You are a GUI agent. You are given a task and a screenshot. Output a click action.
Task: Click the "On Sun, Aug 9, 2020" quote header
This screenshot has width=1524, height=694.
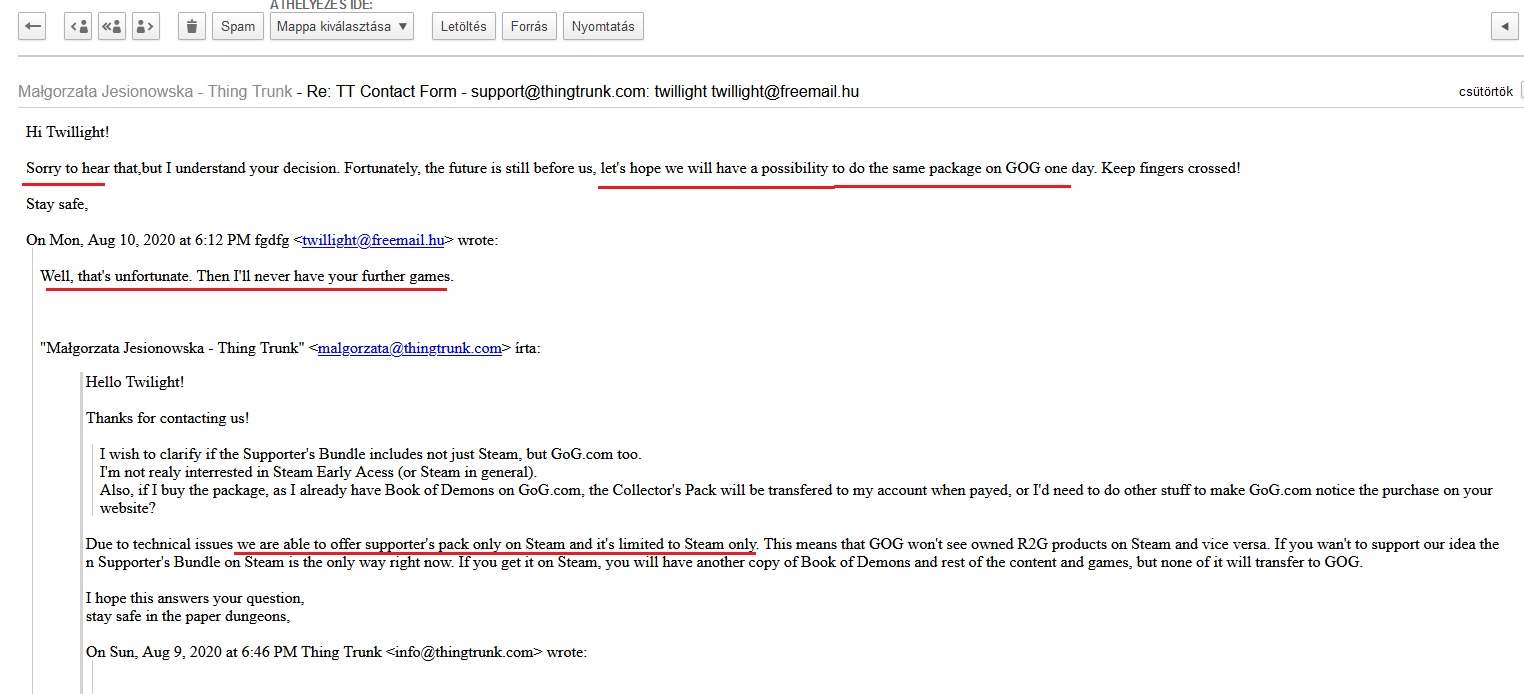(x=336, y=652)
